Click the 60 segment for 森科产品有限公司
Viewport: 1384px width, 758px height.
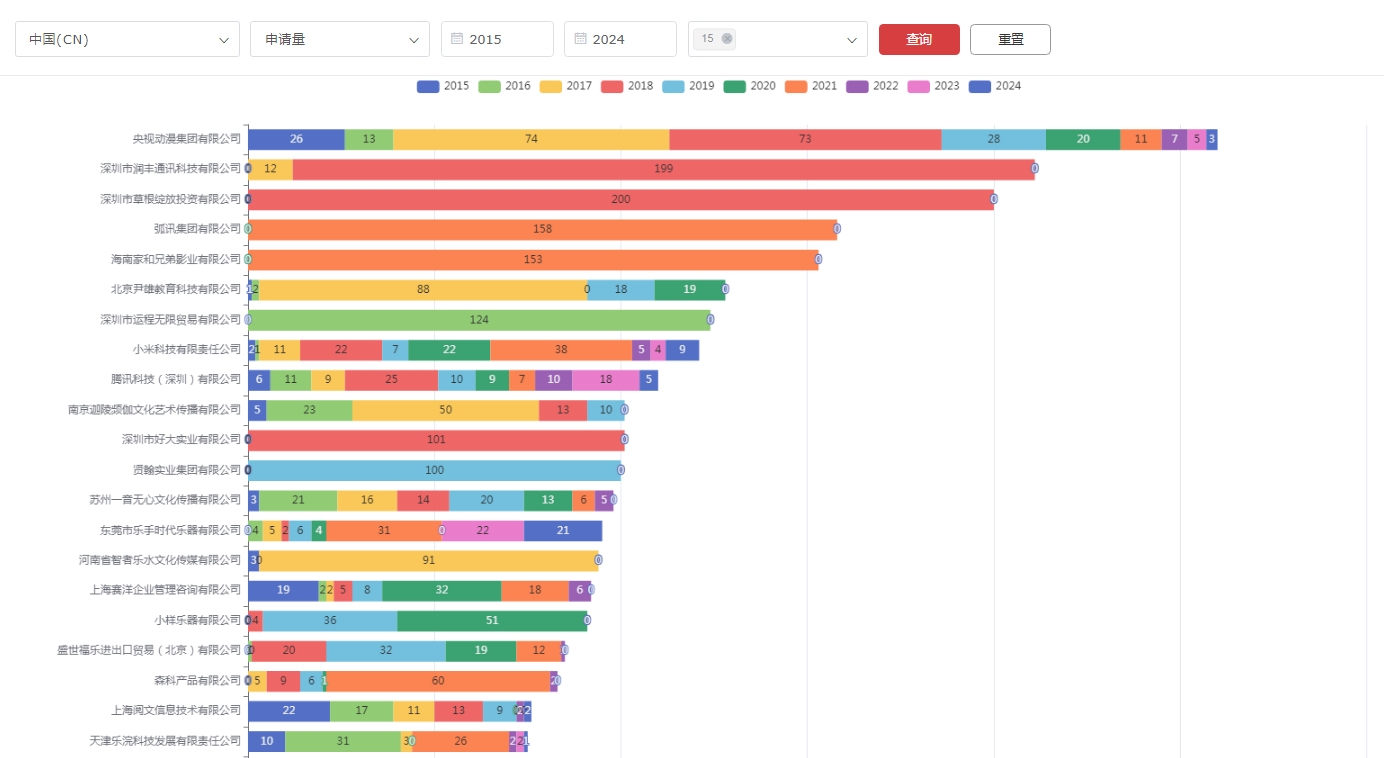point(438,680)
